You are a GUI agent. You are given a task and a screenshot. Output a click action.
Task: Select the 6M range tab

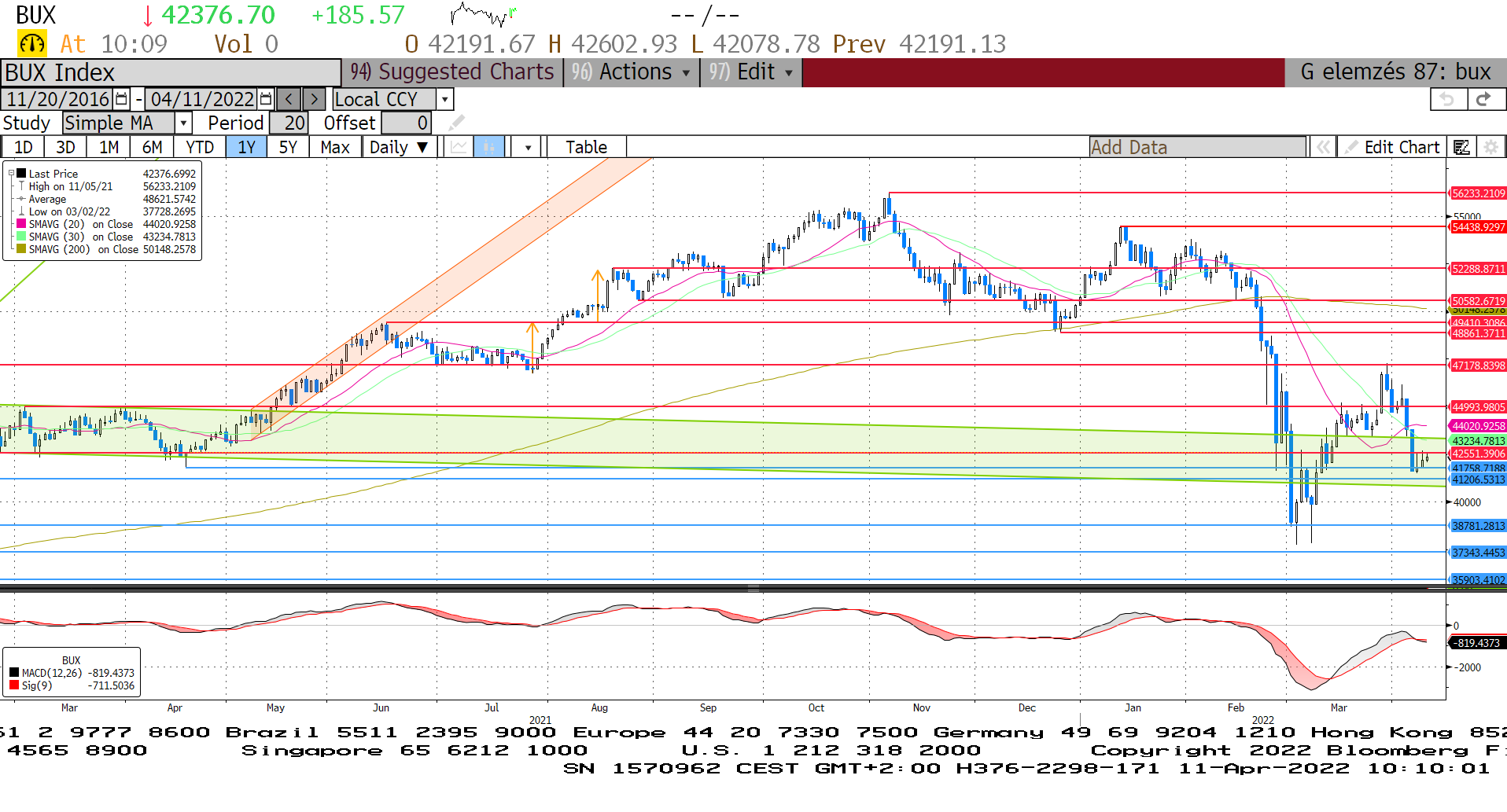[153, 147]
